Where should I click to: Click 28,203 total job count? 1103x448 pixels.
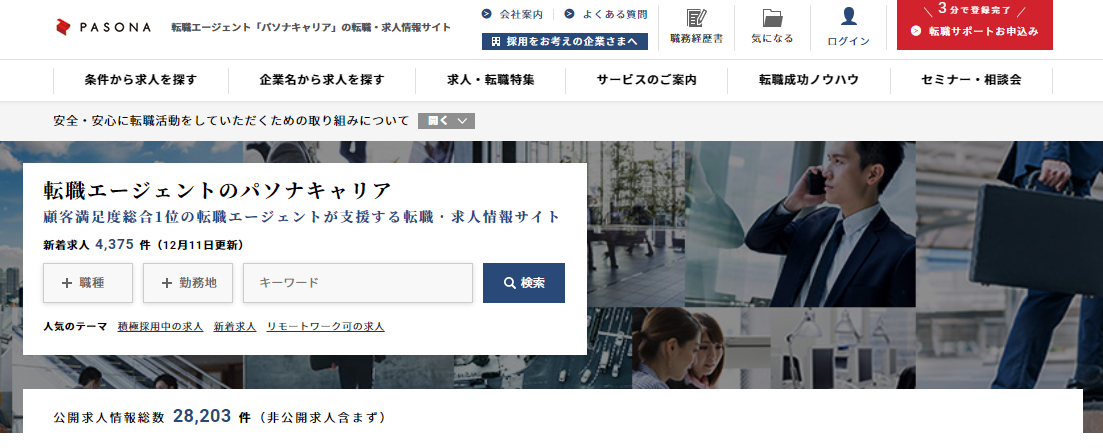click(202, 416)
